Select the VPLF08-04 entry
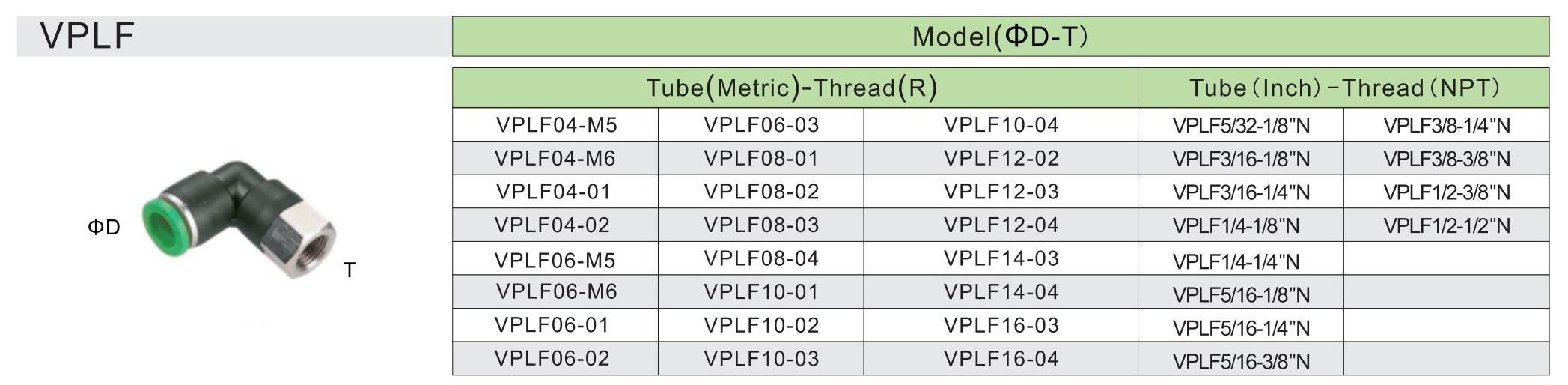Screen dimensions: 1568x385 click(761, 259)
